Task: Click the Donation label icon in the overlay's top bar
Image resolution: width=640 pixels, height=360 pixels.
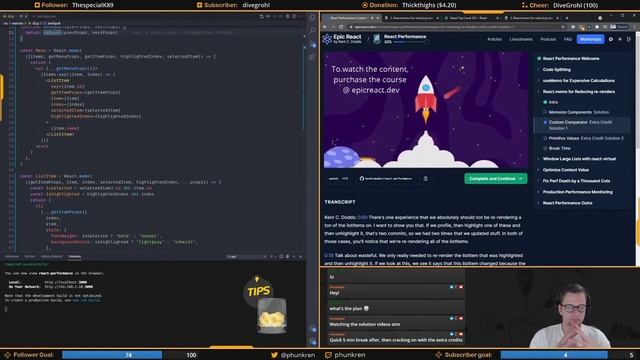Action: point(364,5)
